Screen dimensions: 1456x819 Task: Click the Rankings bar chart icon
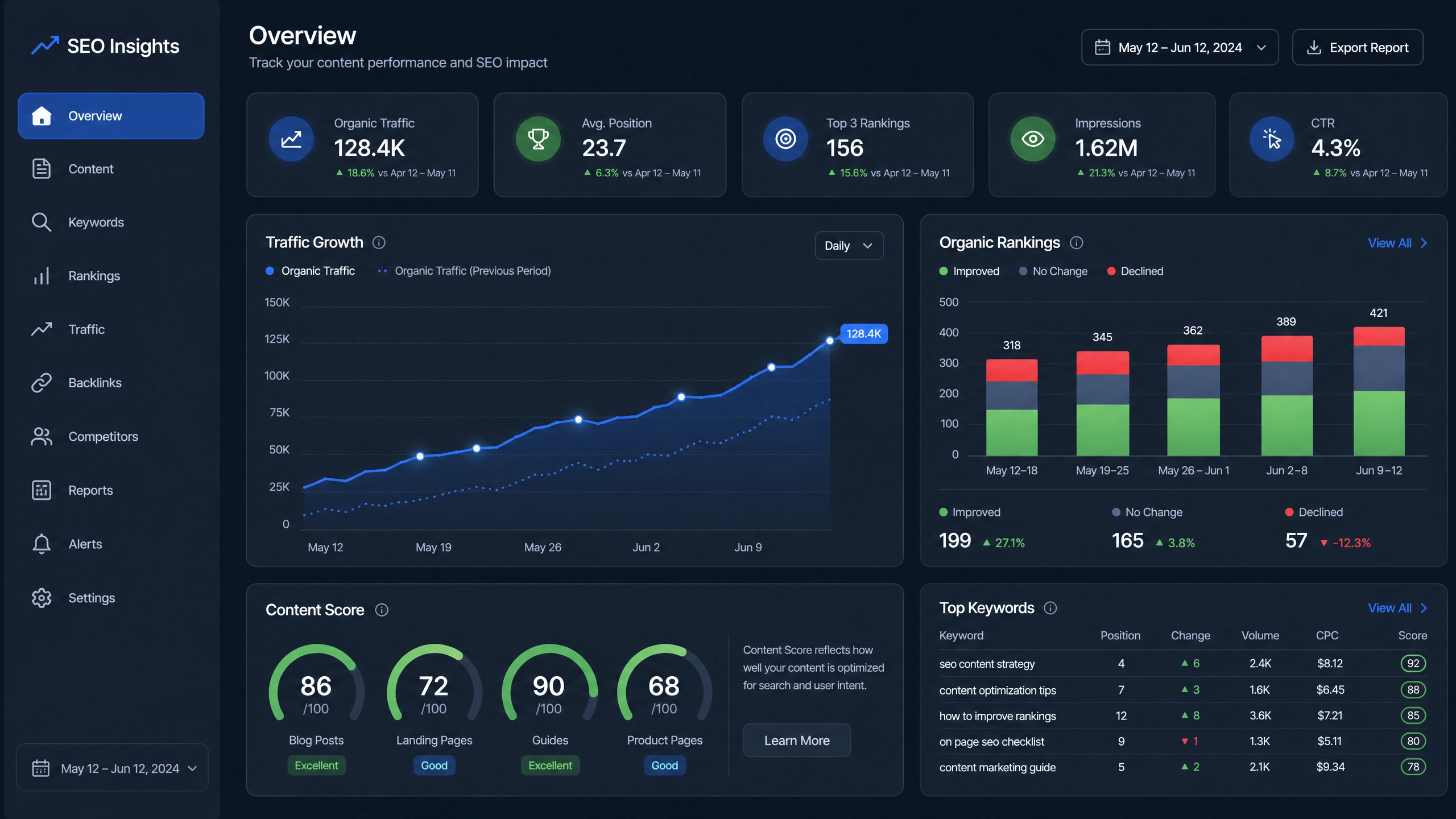pos(42,276)
